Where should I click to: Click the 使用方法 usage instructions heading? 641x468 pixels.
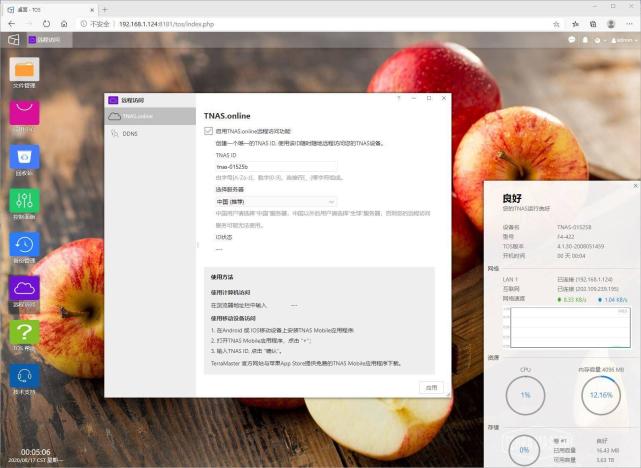tap(222, 277)
